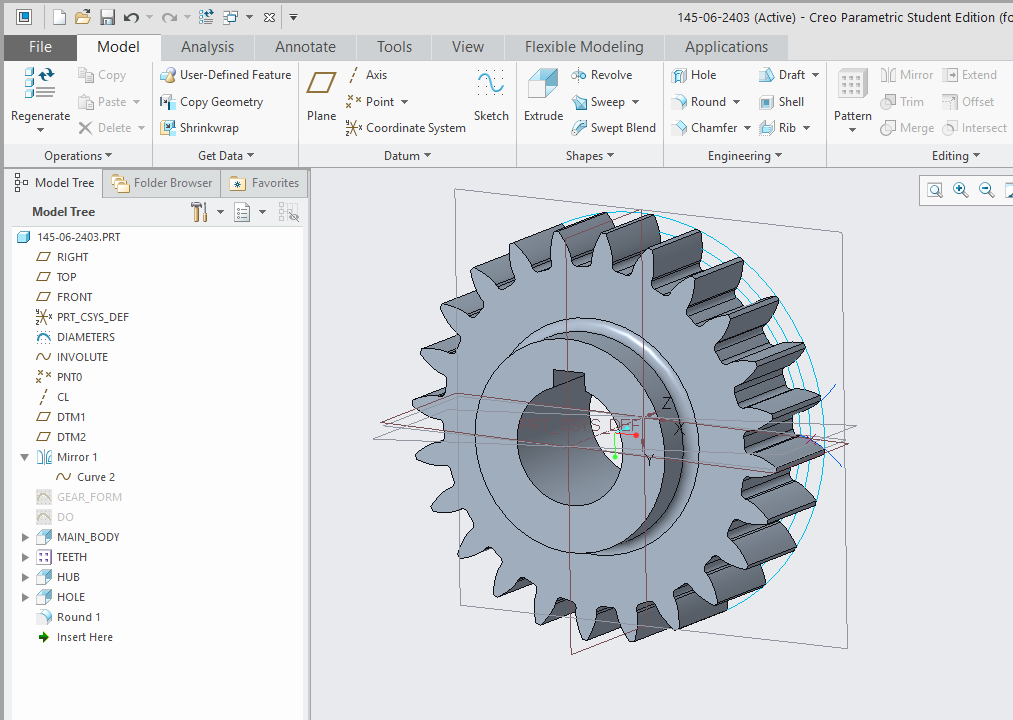Open the Favorites panel
Image resolution: width=1013 pixels, height=720 pixels.
click(264, 183)
